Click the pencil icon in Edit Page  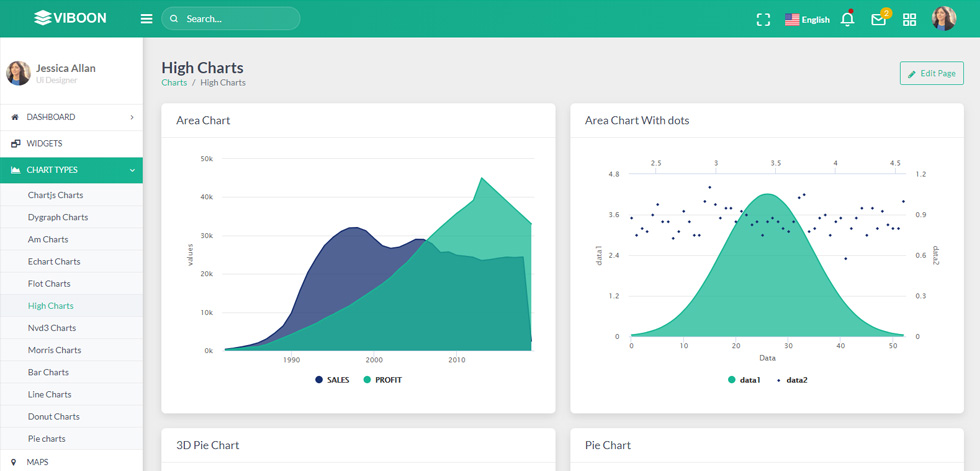point(912,74)
